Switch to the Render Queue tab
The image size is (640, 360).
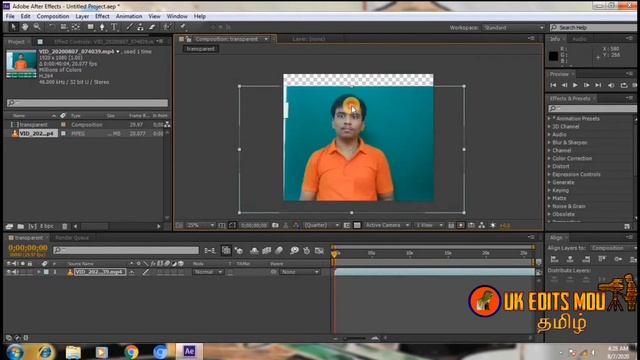pos(72,238)
